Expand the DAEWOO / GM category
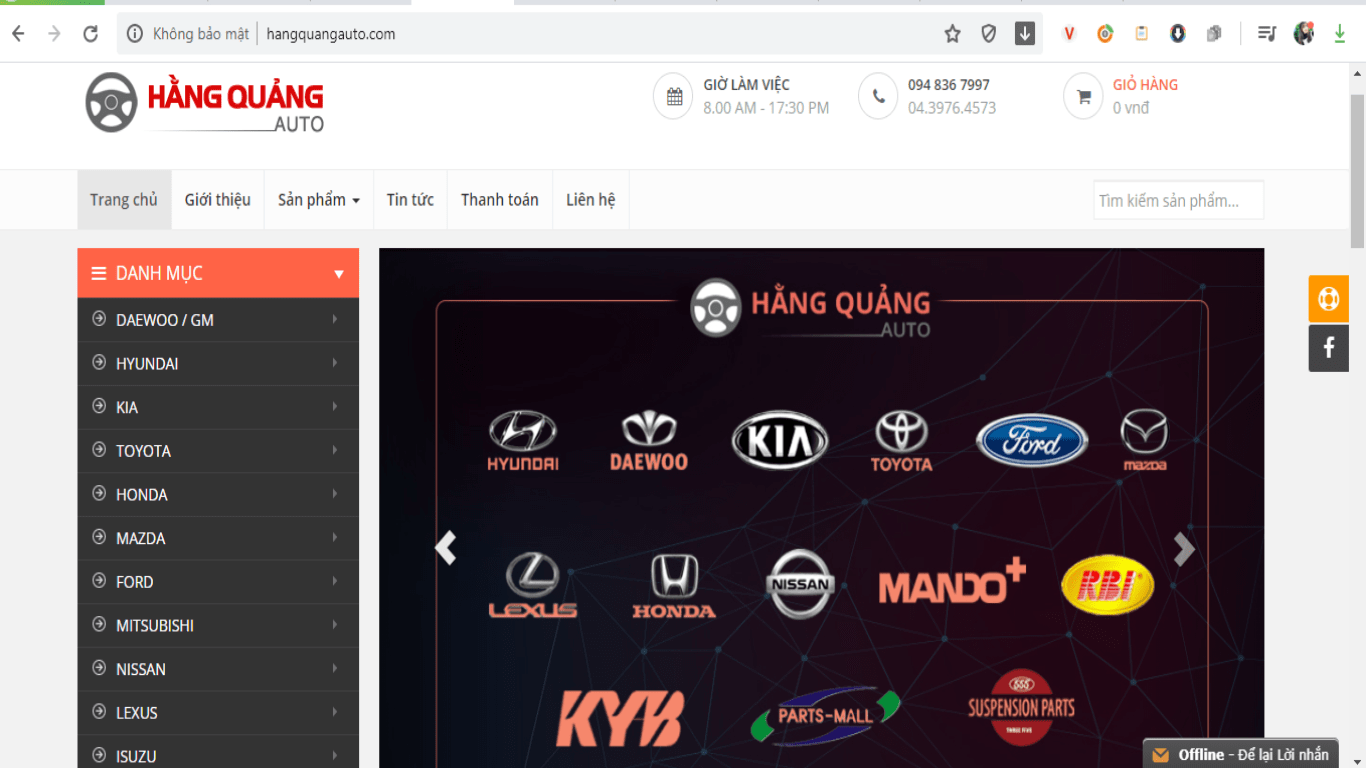 (218, 320)
